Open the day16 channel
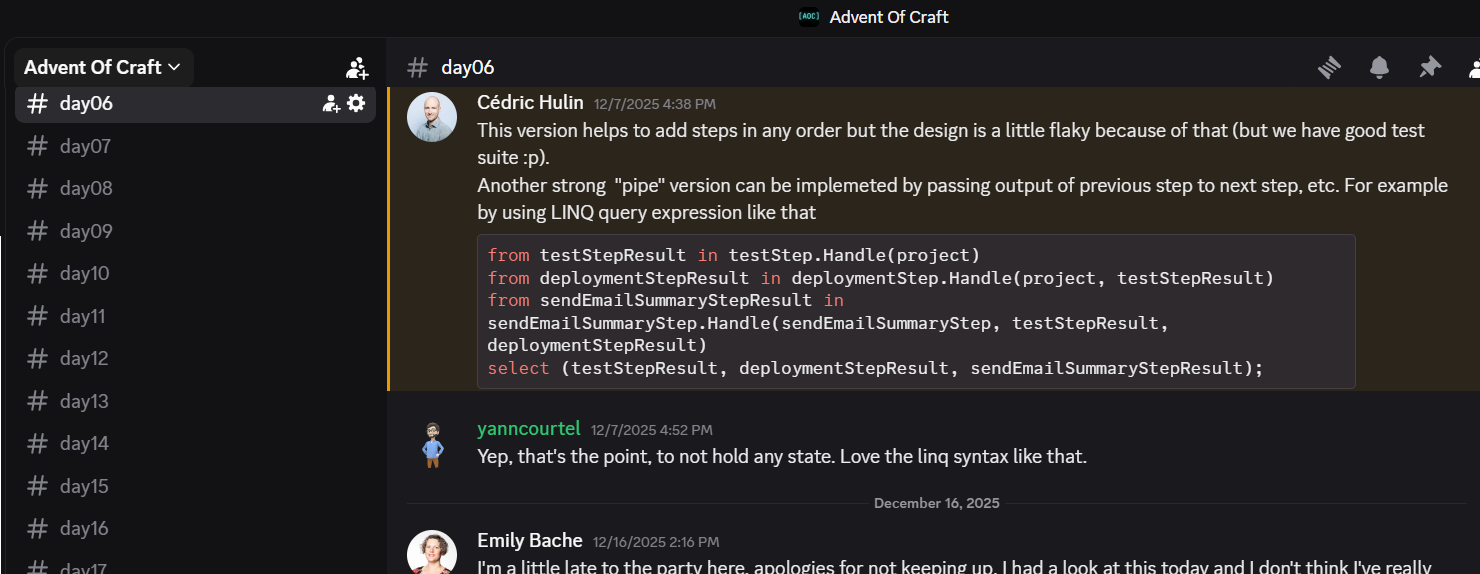 pyautogui.click(x=195, y=528)
